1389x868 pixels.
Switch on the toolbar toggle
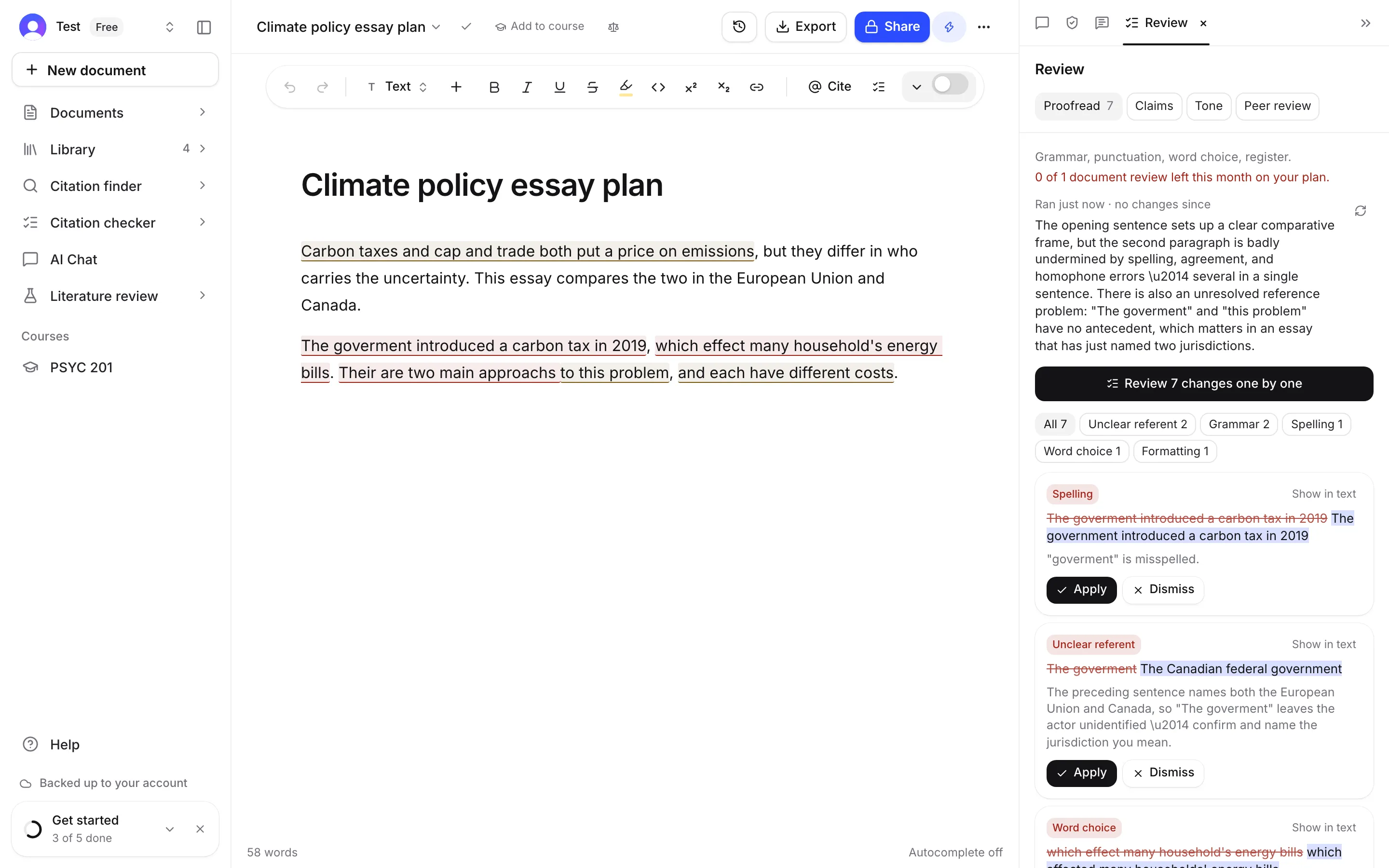(950, 85)
